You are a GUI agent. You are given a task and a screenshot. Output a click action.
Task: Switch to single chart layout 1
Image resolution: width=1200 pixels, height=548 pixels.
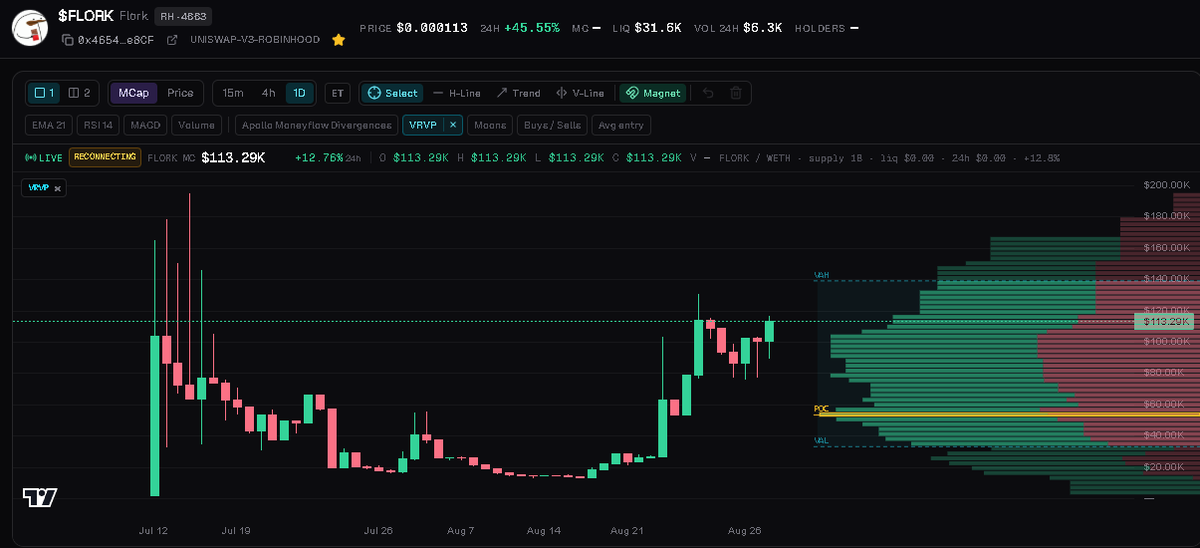(46, 93)
